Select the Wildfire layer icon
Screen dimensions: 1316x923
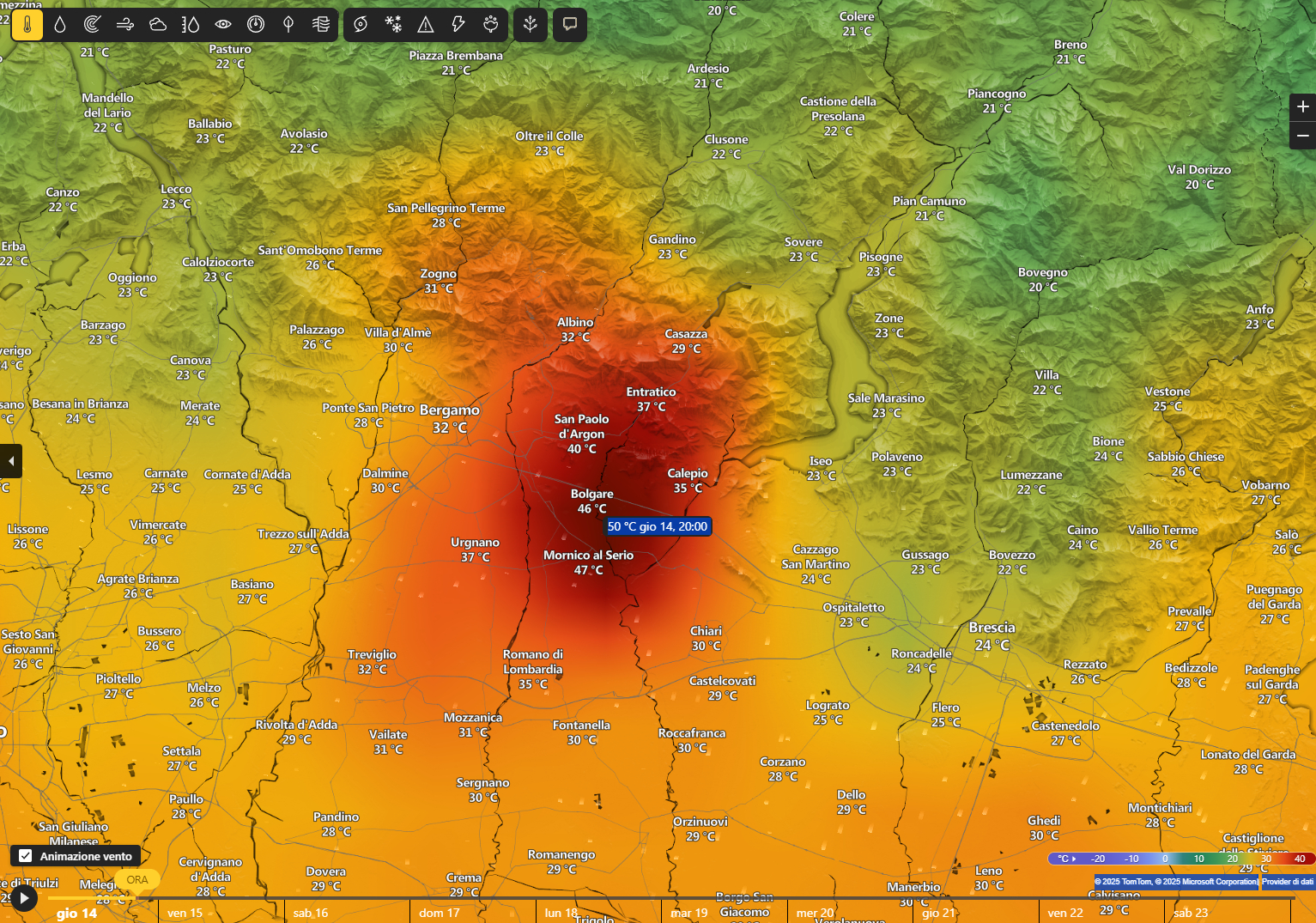tap(491, 25)
